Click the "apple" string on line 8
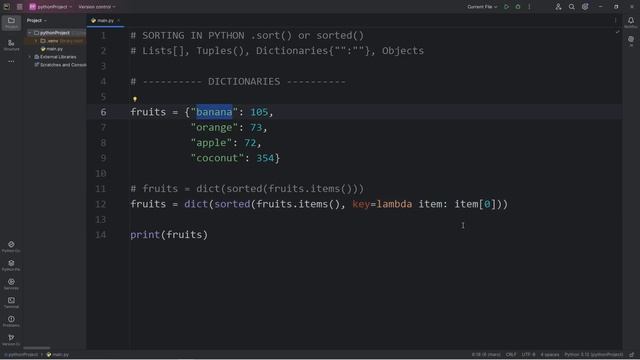The image size is (640, 360). [211, 142]
